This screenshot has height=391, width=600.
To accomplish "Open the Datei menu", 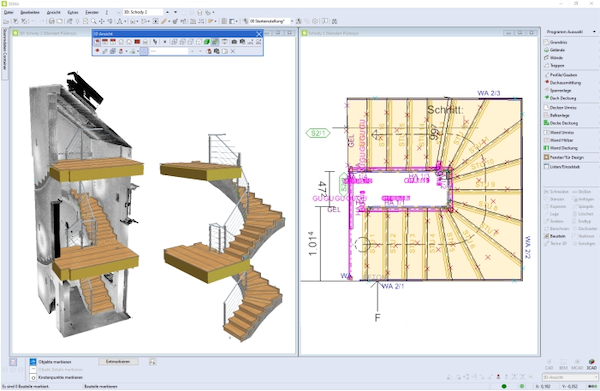I will pyautogui.click(x=8, y=12).
